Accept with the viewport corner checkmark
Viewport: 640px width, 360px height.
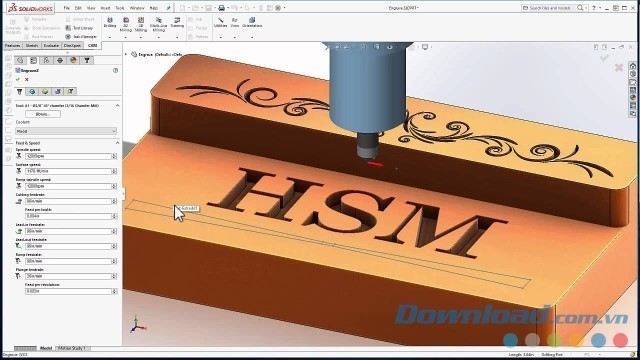pyautogui.click(x=604, y=58)
